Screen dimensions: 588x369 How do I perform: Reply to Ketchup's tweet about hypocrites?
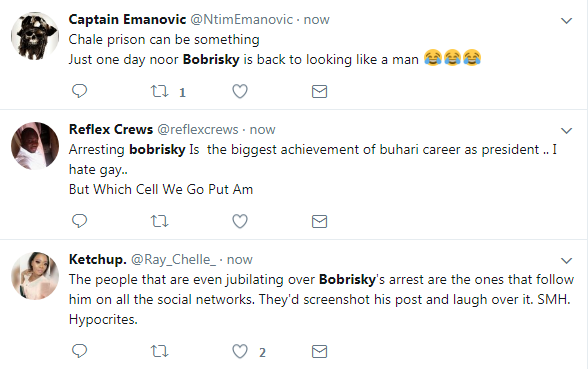click(80, 351)
